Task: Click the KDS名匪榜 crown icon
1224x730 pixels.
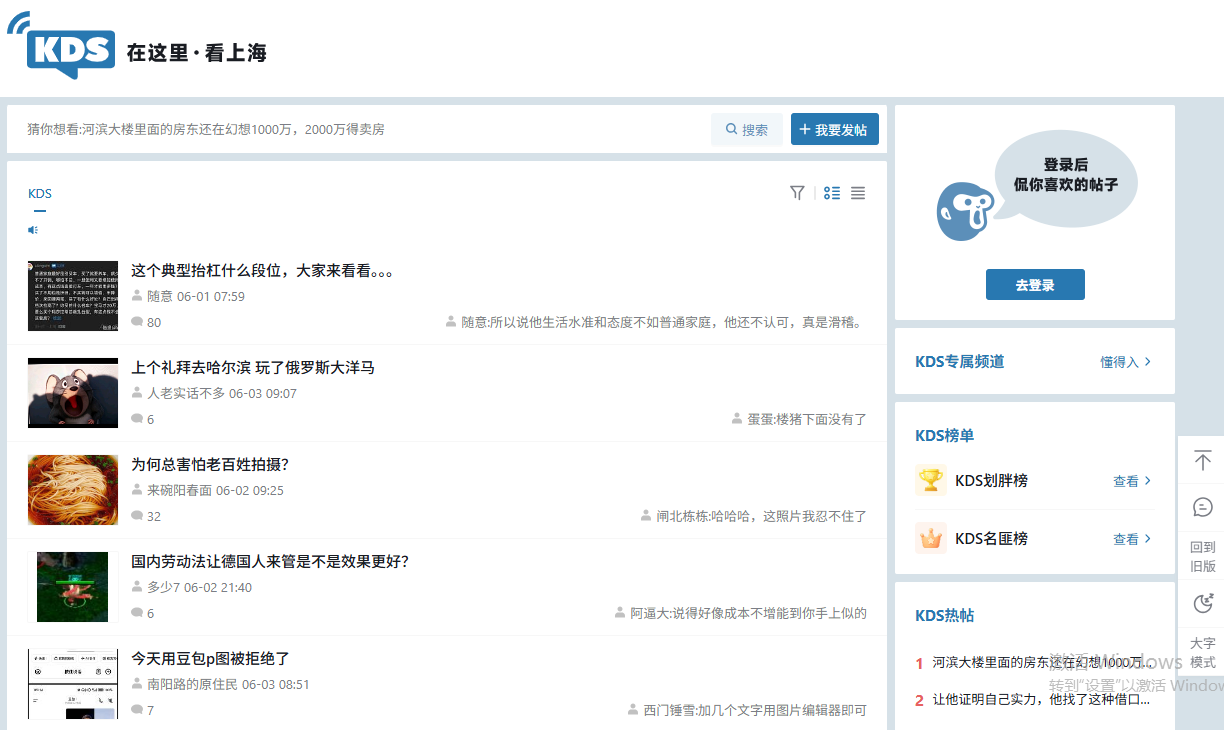Action: [x=931, y=538]
